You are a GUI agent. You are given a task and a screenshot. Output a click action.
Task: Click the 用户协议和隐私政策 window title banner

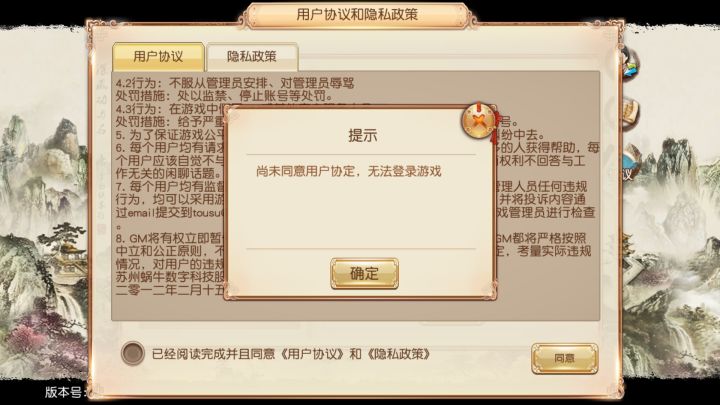tap(357, 15)
